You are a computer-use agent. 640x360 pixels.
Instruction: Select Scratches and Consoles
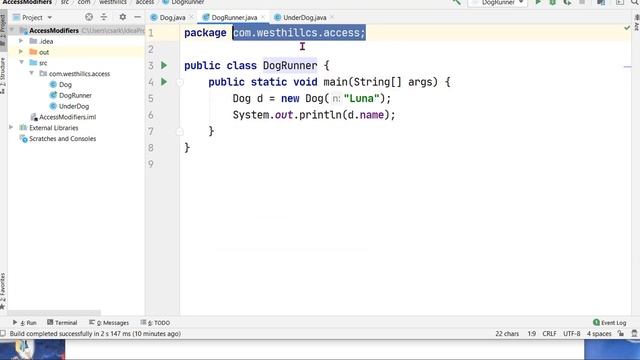point(62,138)
